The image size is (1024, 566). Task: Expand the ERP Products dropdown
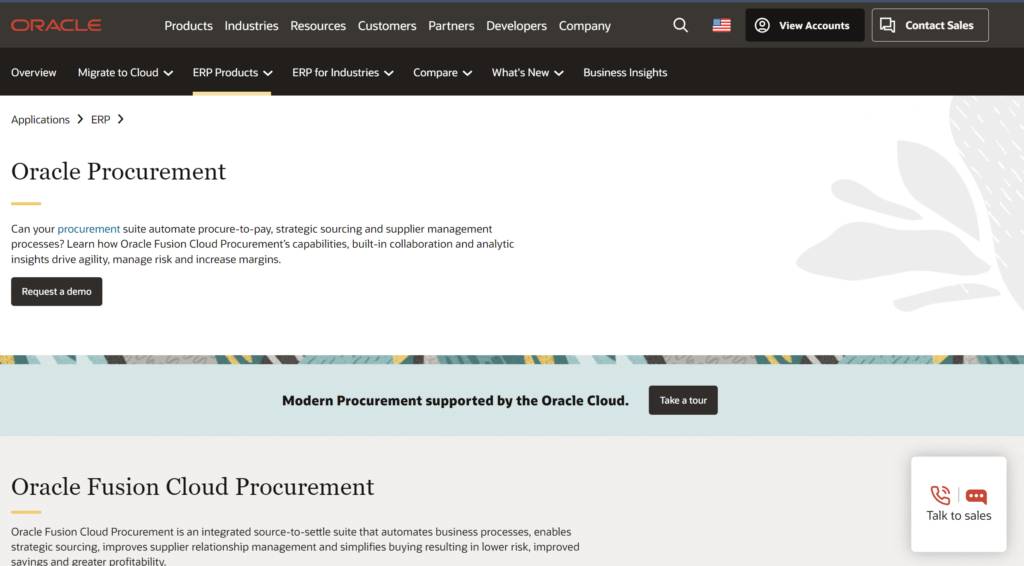click(x=232, y=73)
